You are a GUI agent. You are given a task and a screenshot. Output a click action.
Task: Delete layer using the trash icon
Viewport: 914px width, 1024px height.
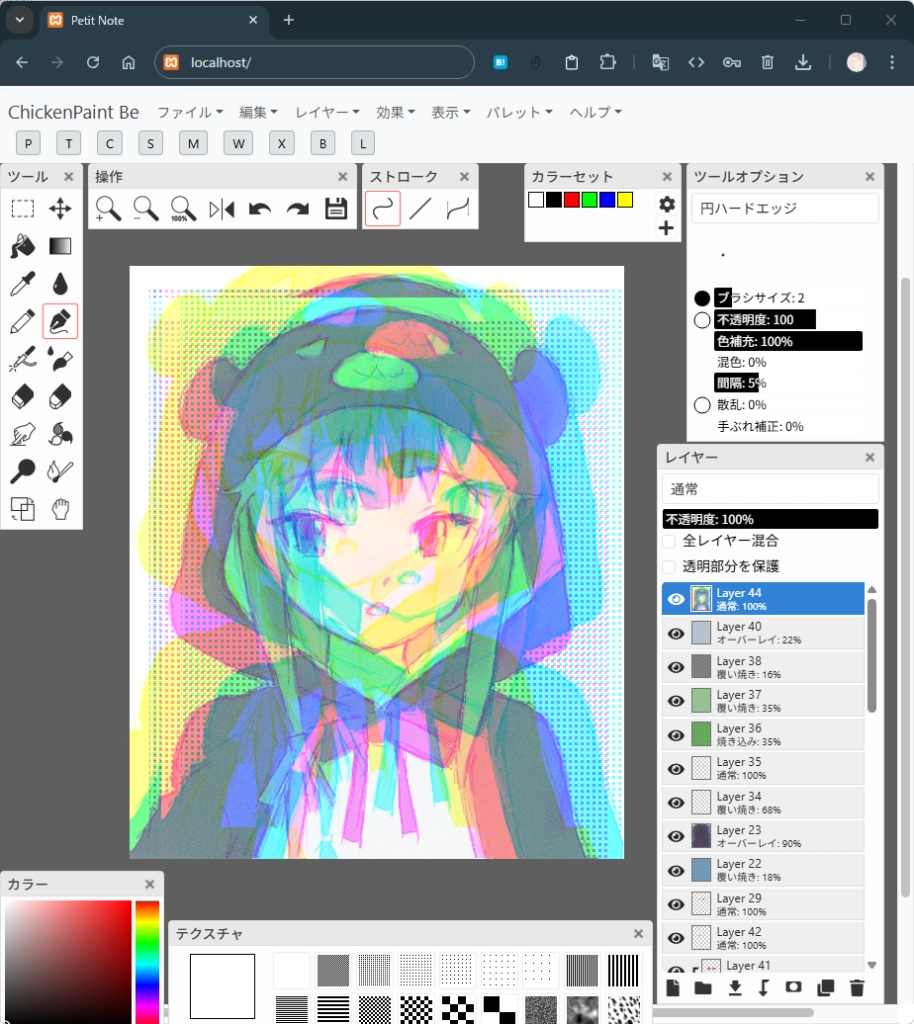pyautogui.click(x=856, y=988)
